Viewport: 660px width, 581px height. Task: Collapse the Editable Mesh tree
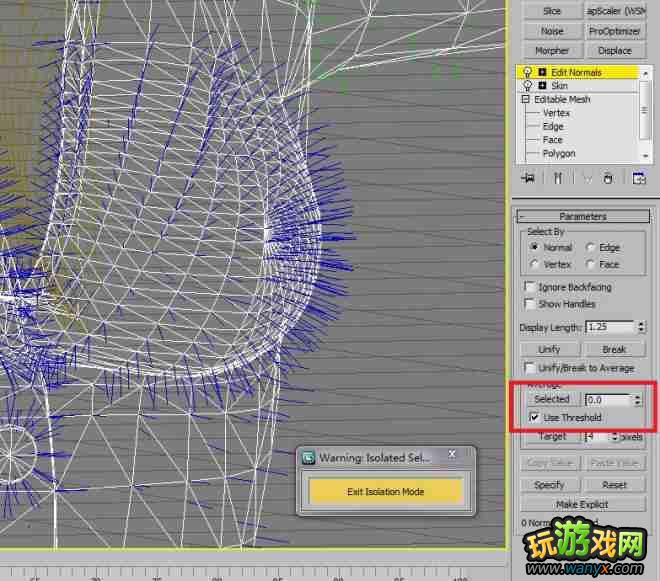[526, 100]
